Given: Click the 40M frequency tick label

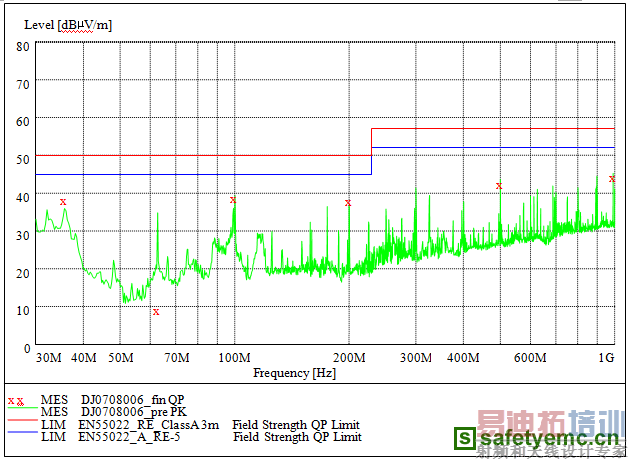Looking at the screenshot, I should [x=84, y=357].
